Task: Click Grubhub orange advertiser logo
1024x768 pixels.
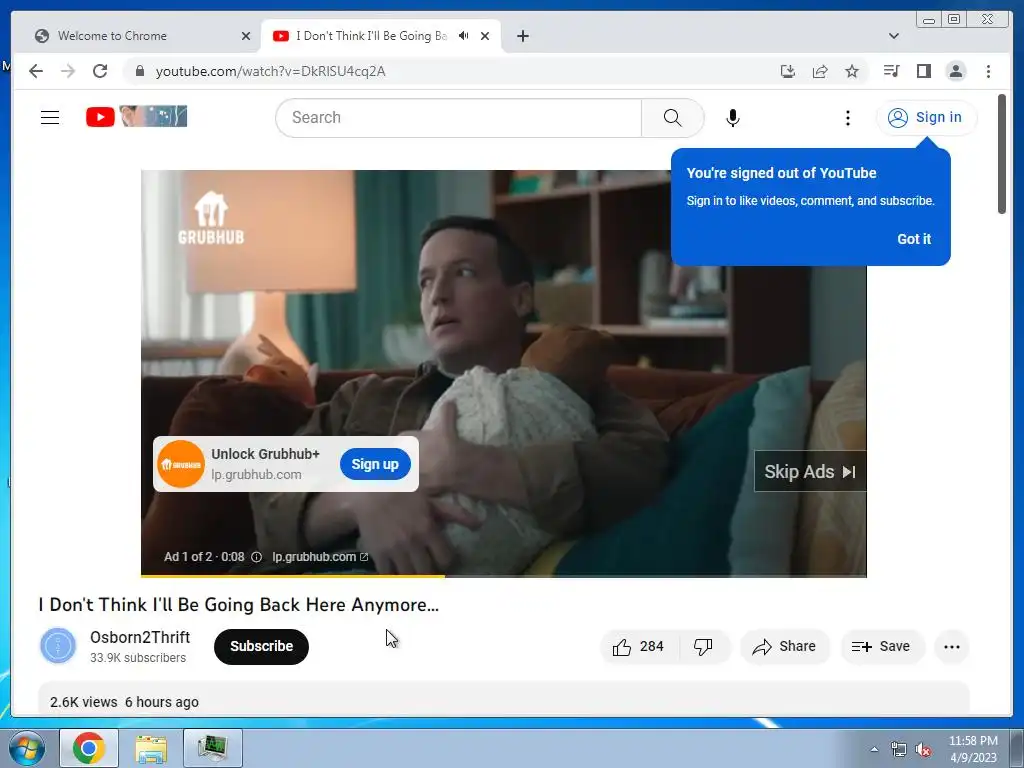Action: click(181, 464)
